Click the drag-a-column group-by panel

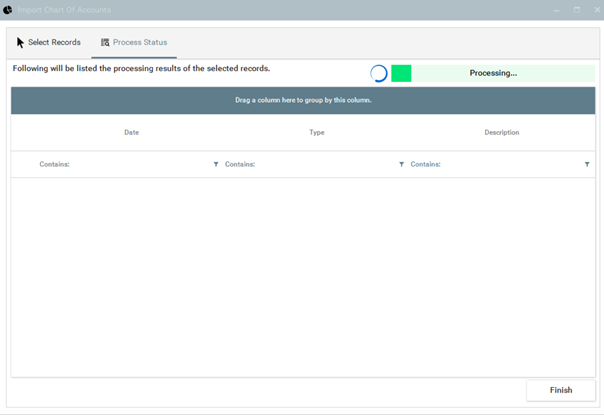coord(303,100)
